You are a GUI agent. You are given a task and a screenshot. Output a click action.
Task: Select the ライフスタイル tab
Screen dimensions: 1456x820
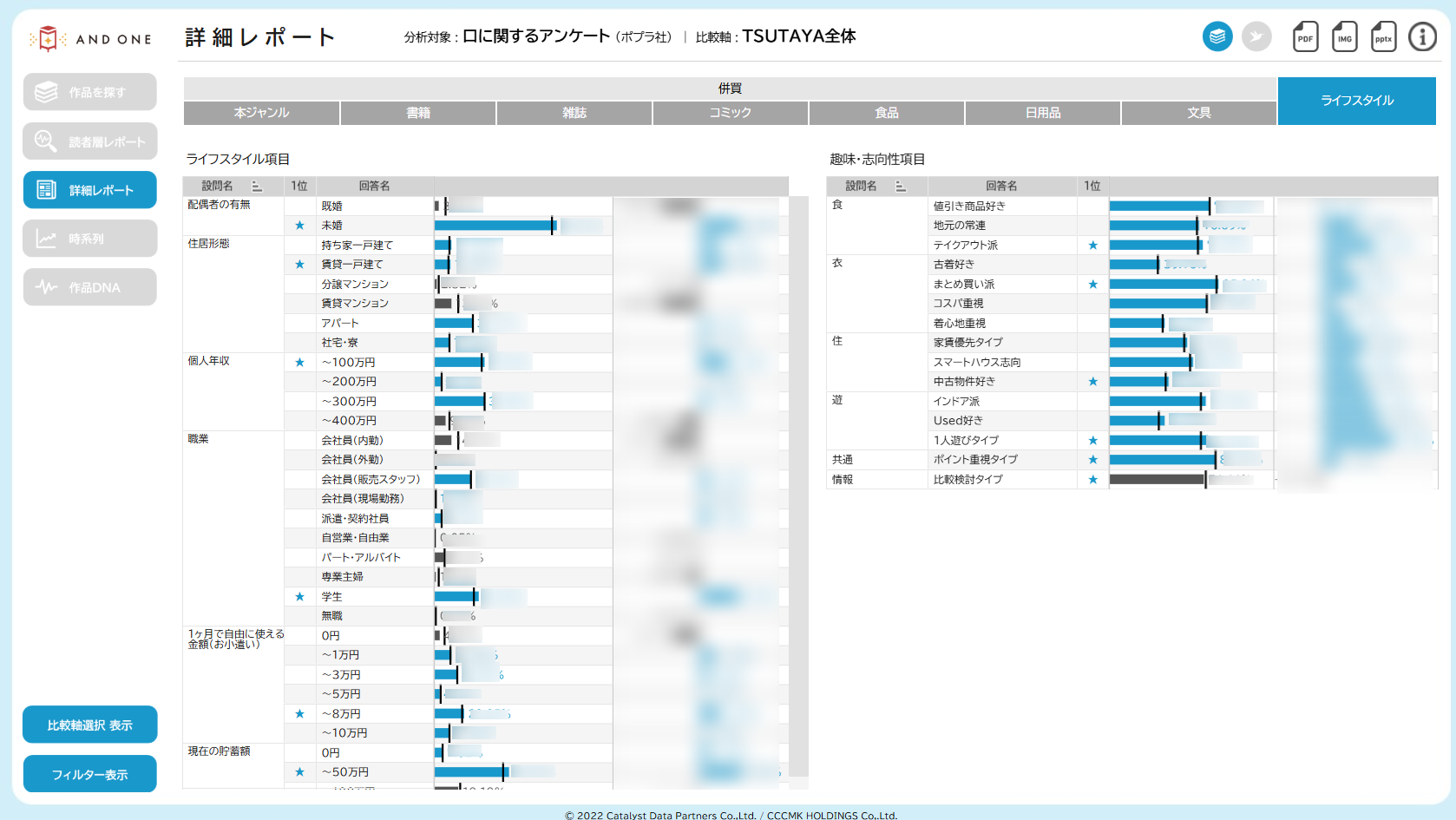pos(1357,101)
